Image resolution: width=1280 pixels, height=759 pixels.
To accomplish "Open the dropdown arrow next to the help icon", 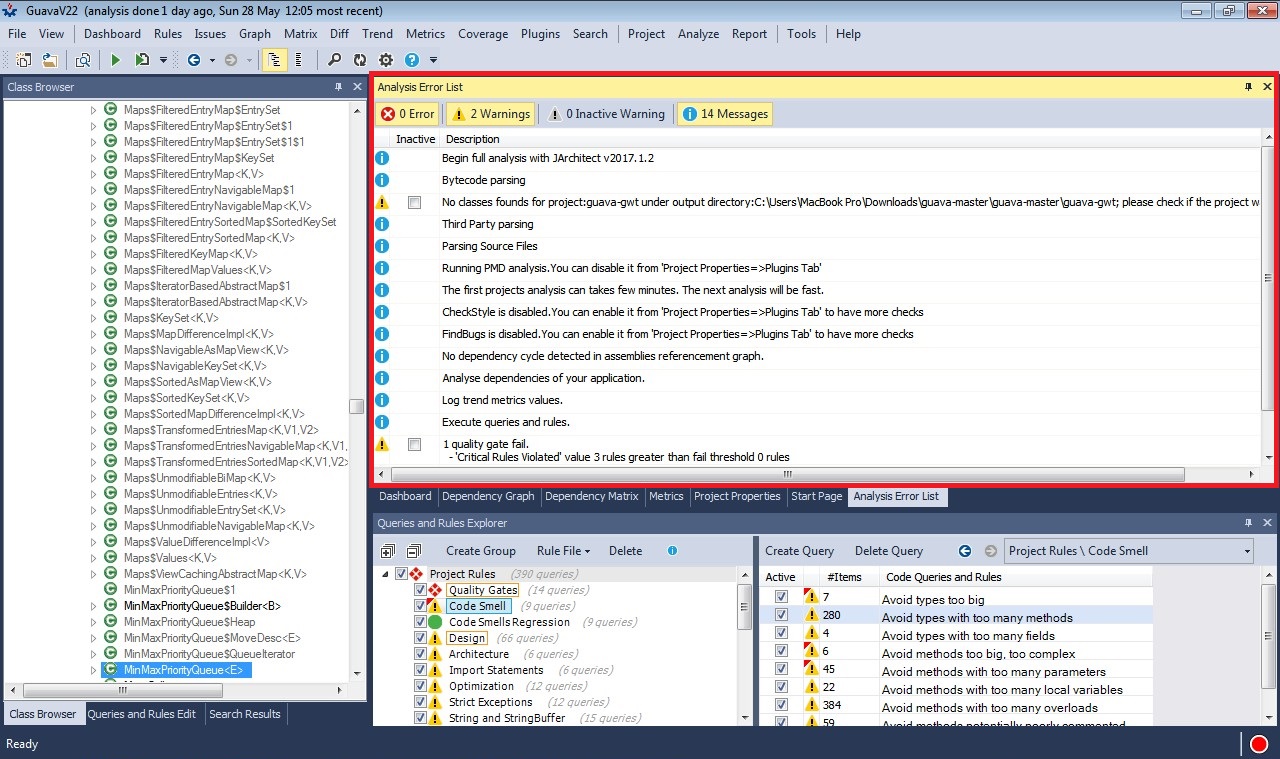I will tap(433, 61).
